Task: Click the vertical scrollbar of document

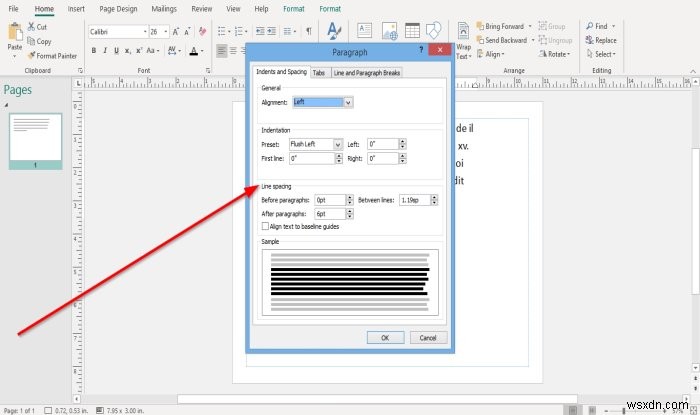Action: (x=695, y=220)
